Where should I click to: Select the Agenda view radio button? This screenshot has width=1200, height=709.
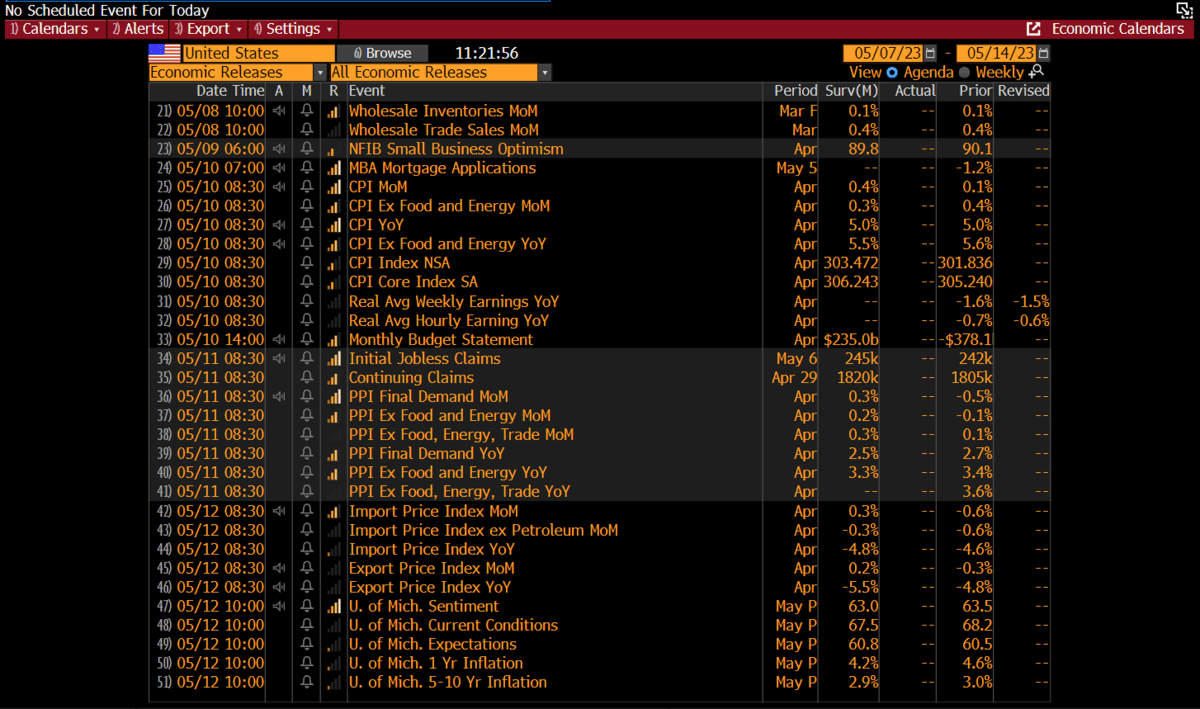pos(892,72)
